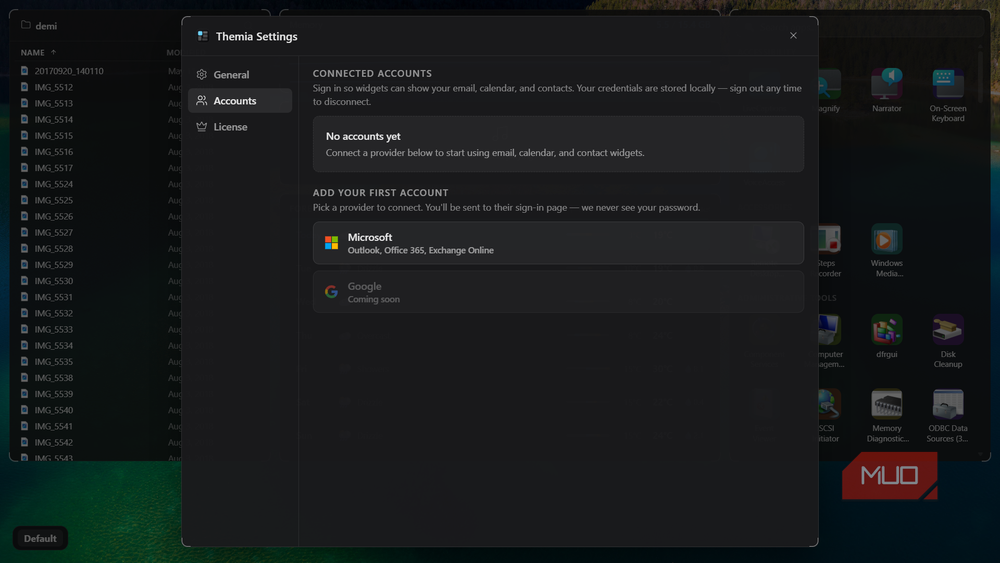Image resolution: width=1000 pixels, height=563 pixels.
Task: Select file IMG_5516 in demi list
Action: pyautogui.click(x=54, y=152)
